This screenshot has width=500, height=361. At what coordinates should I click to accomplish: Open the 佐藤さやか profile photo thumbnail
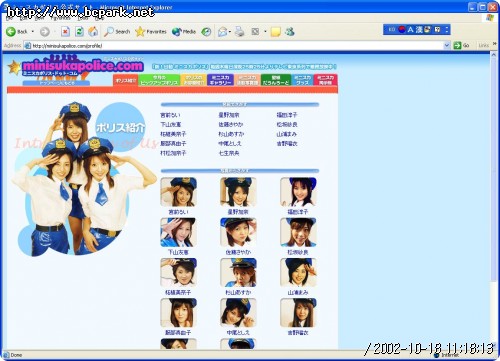238,232
